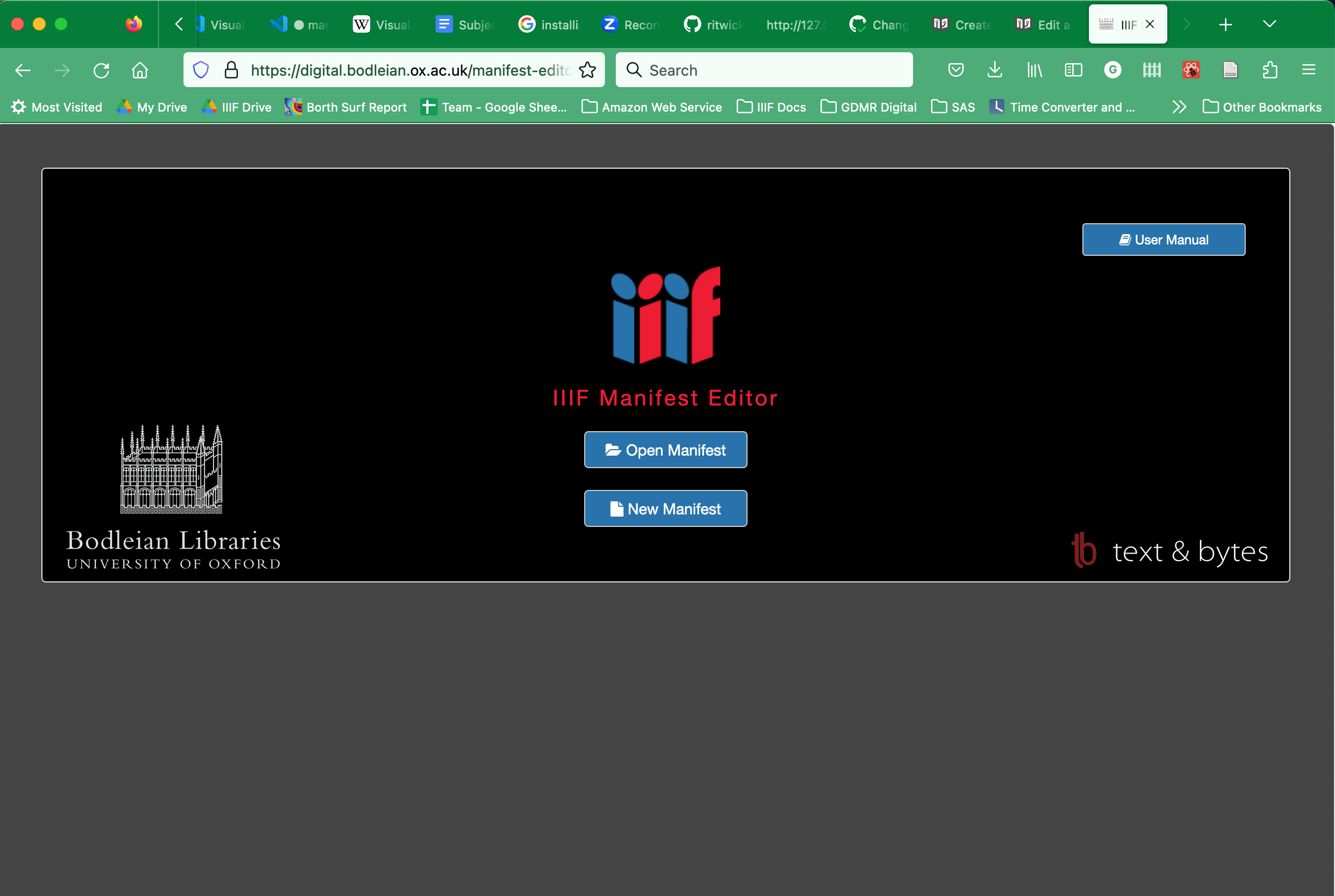The height and width of the screenshot is (896, 1335).
Task: Open Most Visited bookmarks
Action: point(57,107)
